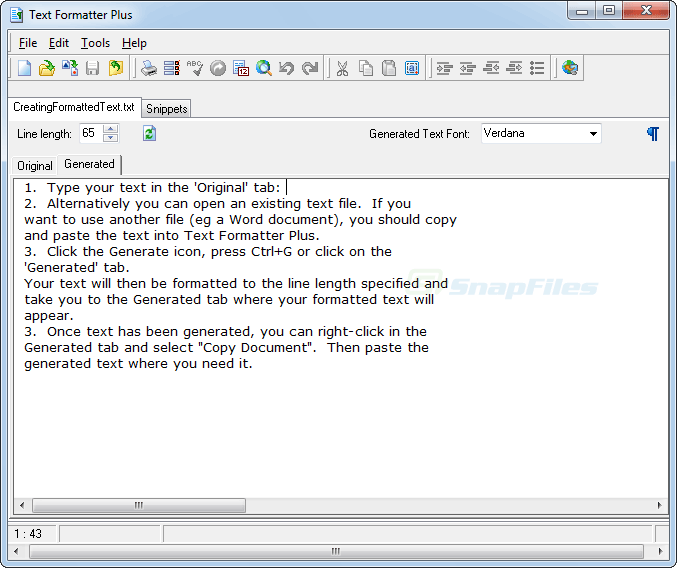Screen dimensions: 677x568
Task: Click the text area's horizontal scrollbar thumb
Action: [x=139, y=505]
